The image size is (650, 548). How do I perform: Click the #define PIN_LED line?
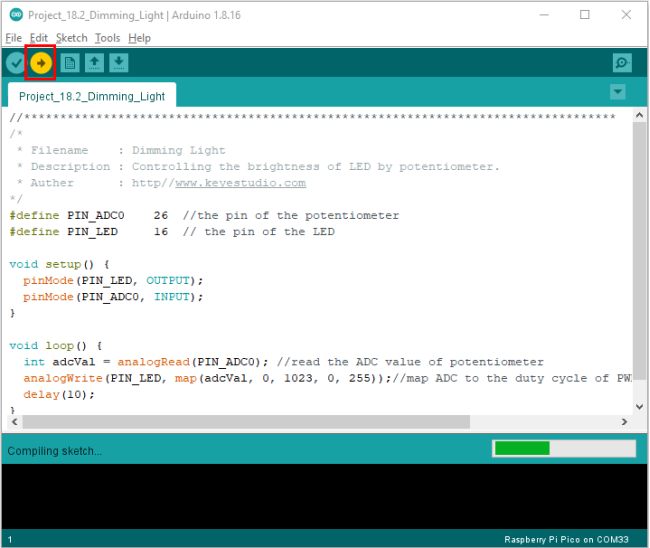[x=172, y=232]
